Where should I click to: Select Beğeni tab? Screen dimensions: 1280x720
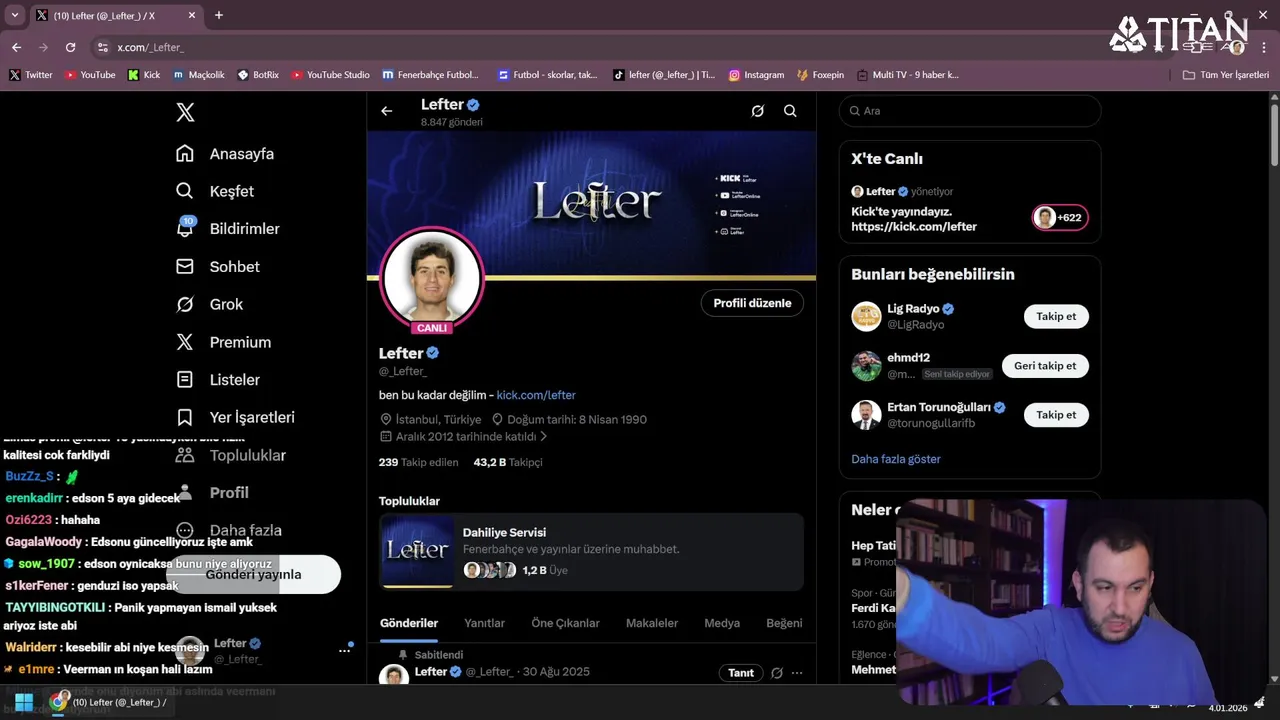(784, 623)
